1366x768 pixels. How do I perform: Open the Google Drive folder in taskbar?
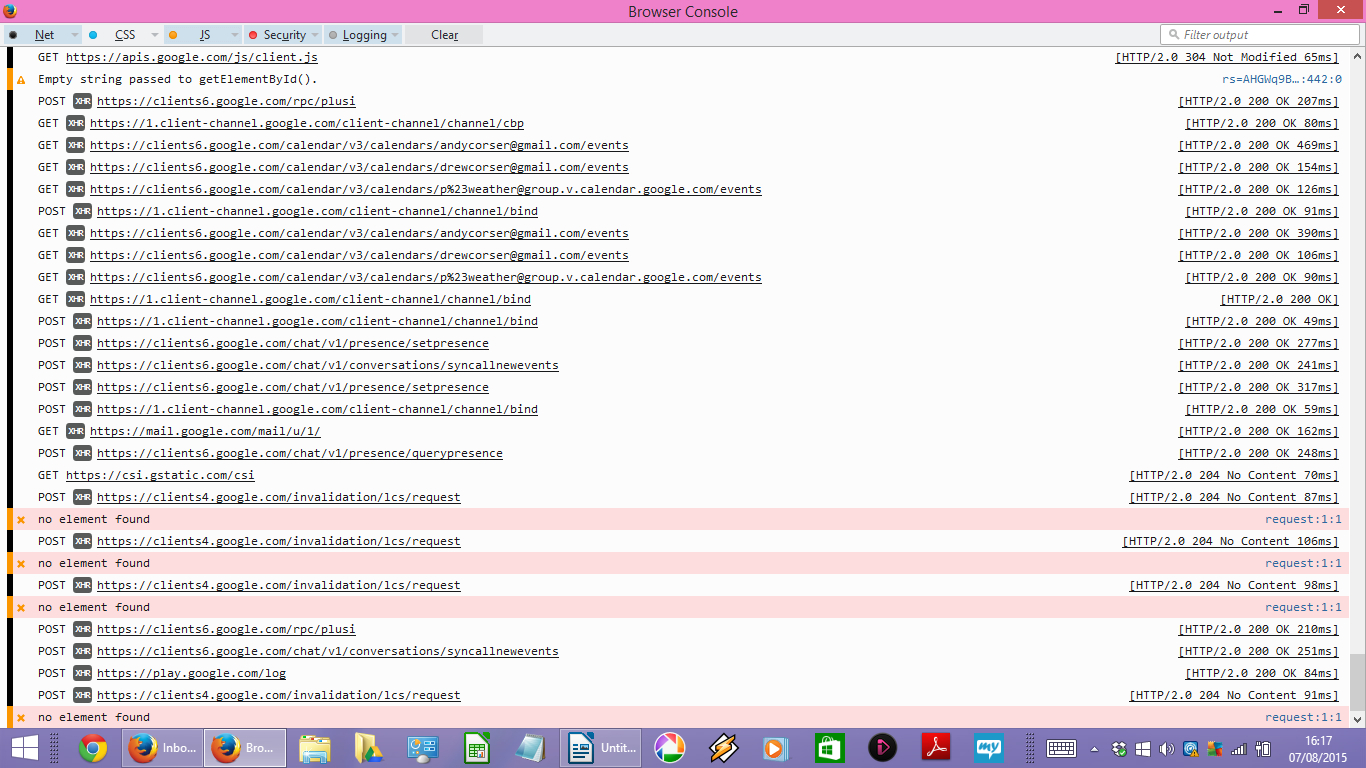tap(369, 748)
